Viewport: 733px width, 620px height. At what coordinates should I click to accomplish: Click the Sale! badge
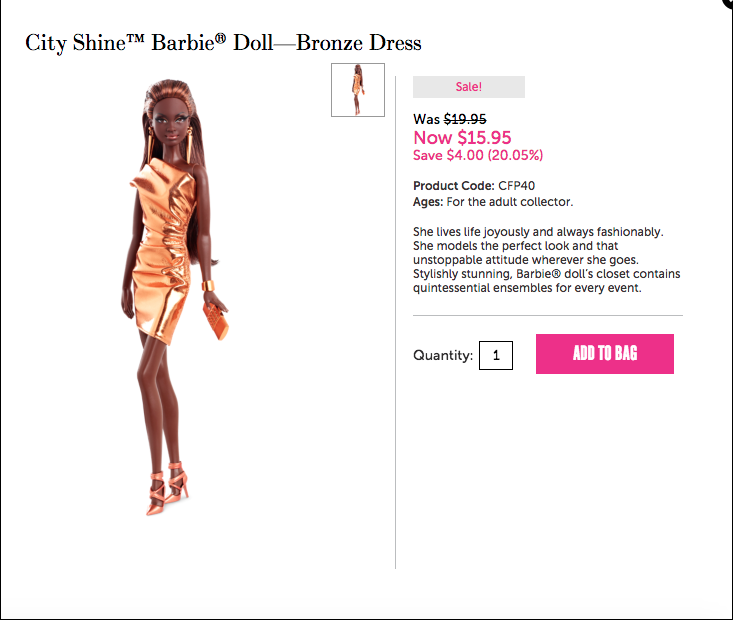click(x=468, y=87)
